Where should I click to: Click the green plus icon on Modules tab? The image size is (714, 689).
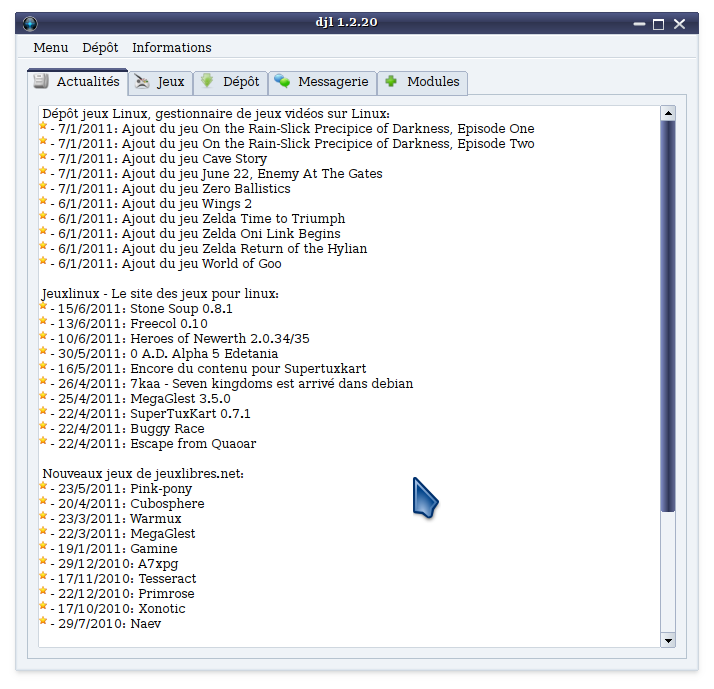pyautogui.click(x=391, y=81)
